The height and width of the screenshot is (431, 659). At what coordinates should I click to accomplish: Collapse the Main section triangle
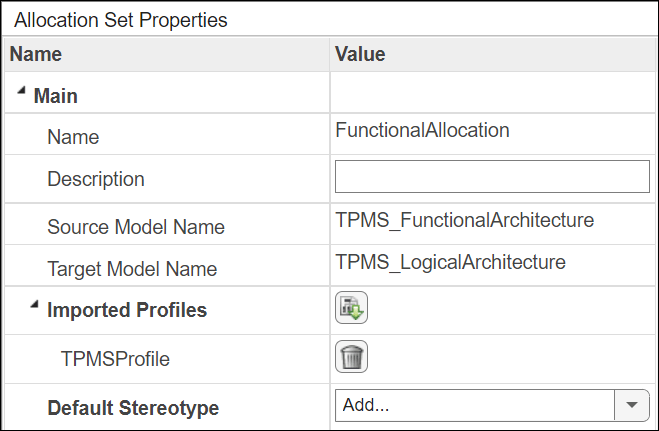coord(21,93)
